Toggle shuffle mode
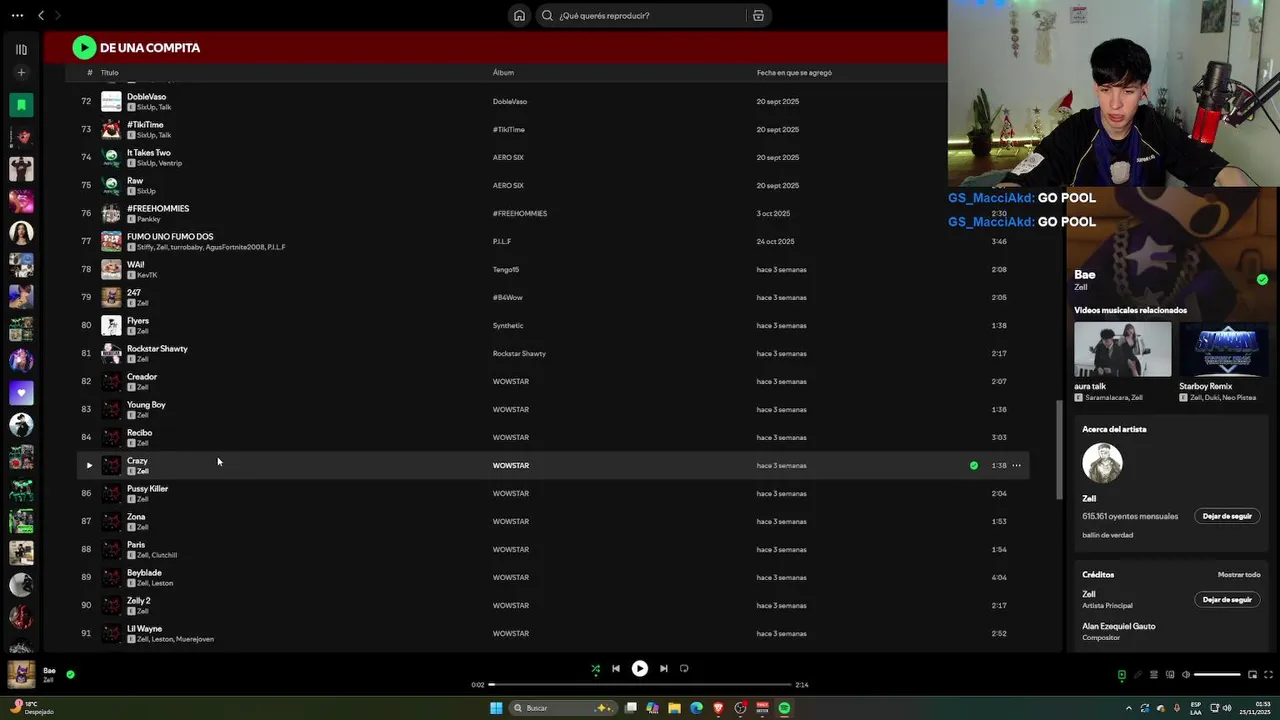 pyautogui.click(x=595, y=669)
